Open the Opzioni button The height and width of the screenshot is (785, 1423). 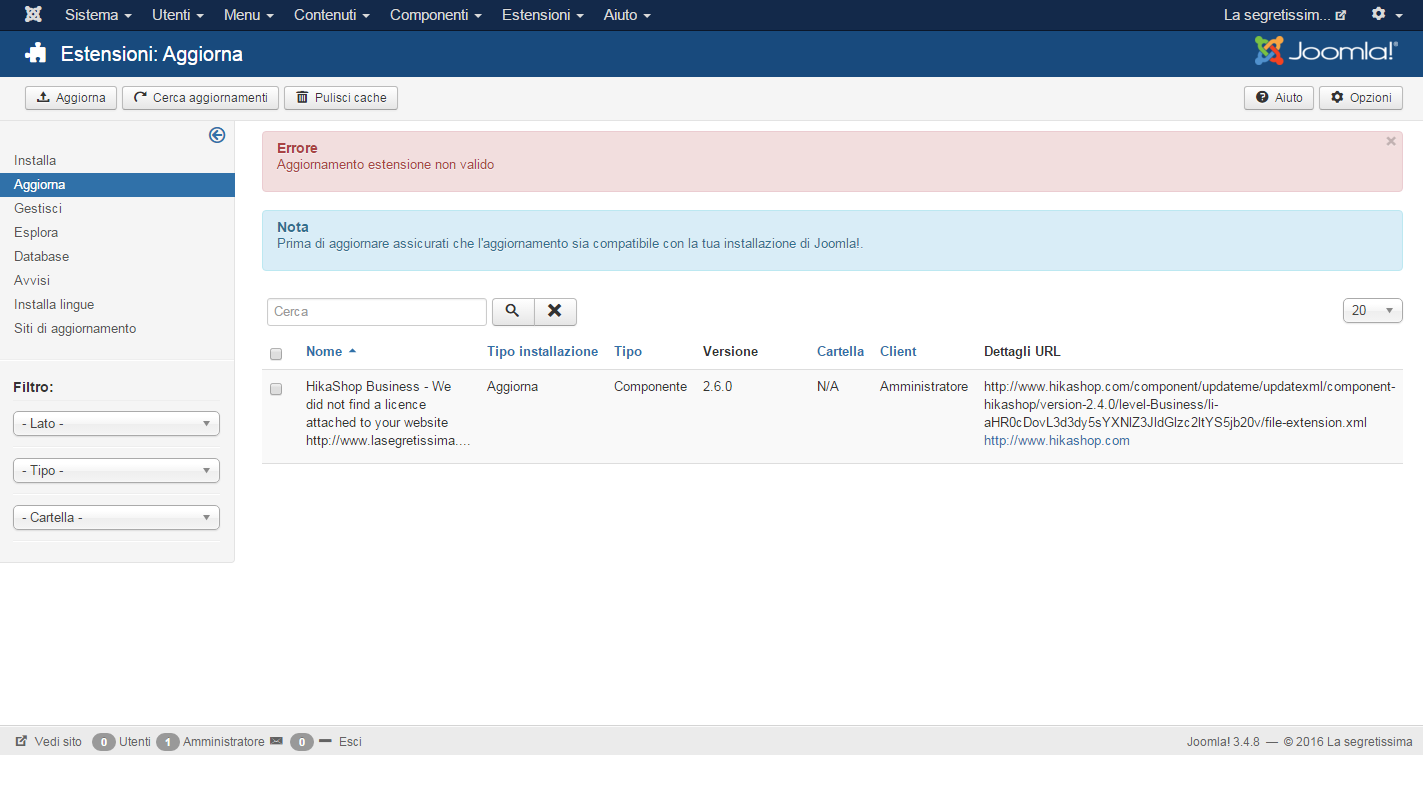click(1361, 98)
